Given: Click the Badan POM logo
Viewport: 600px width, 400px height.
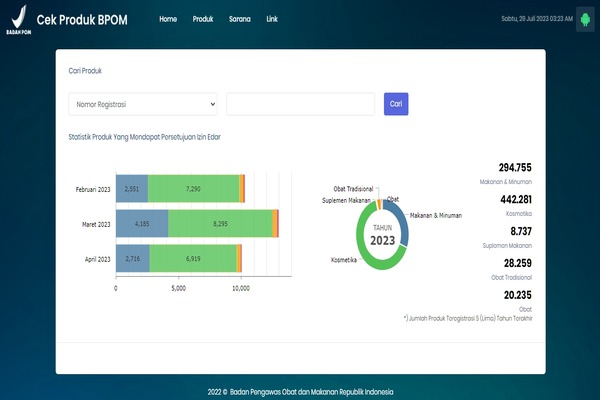Looking at the screenshot, I should tap(18, 20).
